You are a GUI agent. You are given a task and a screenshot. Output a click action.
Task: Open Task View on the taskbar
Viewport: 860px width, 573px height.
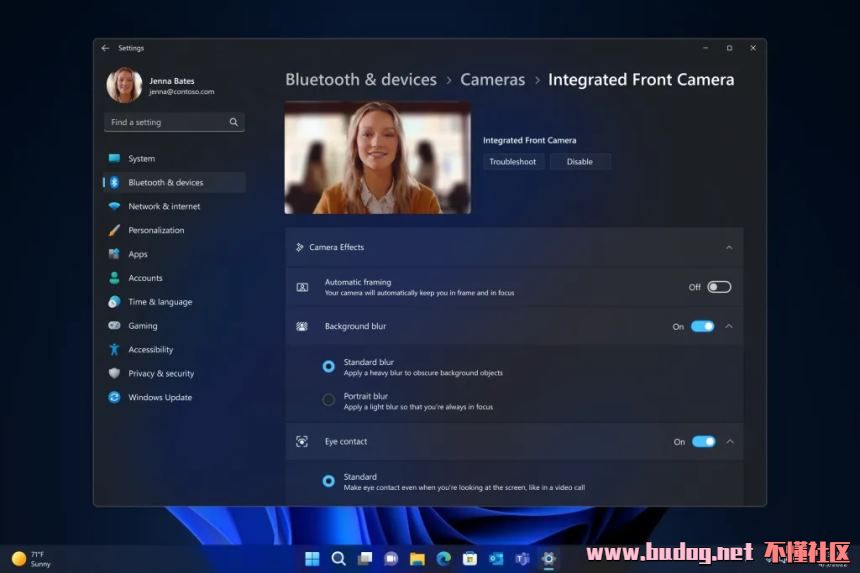point(365,559)
